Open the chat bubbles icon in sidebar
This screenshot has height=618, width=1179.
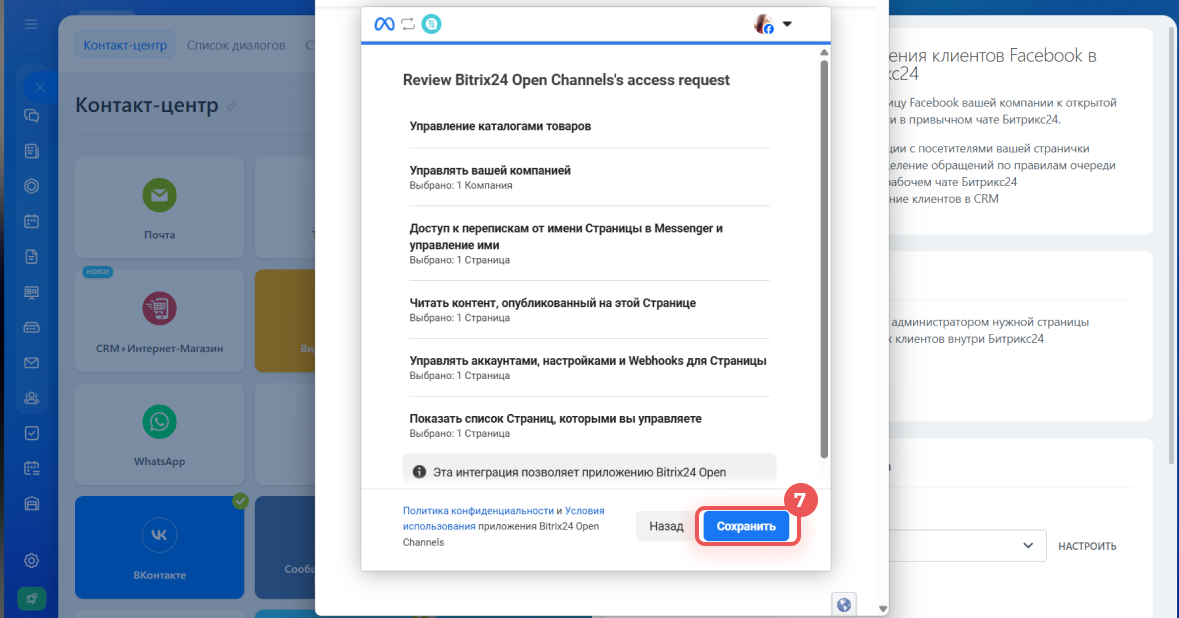tap(32, 116)
